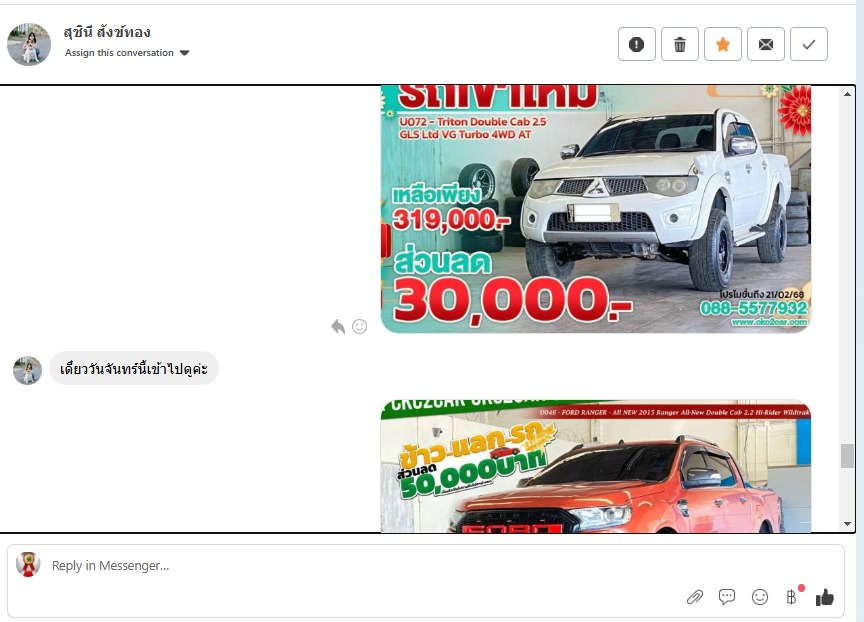Image resolution: width=864 pixels, height=622 pixels.
Task: Attach a file with paperclip icon
Action: [694, 597]
